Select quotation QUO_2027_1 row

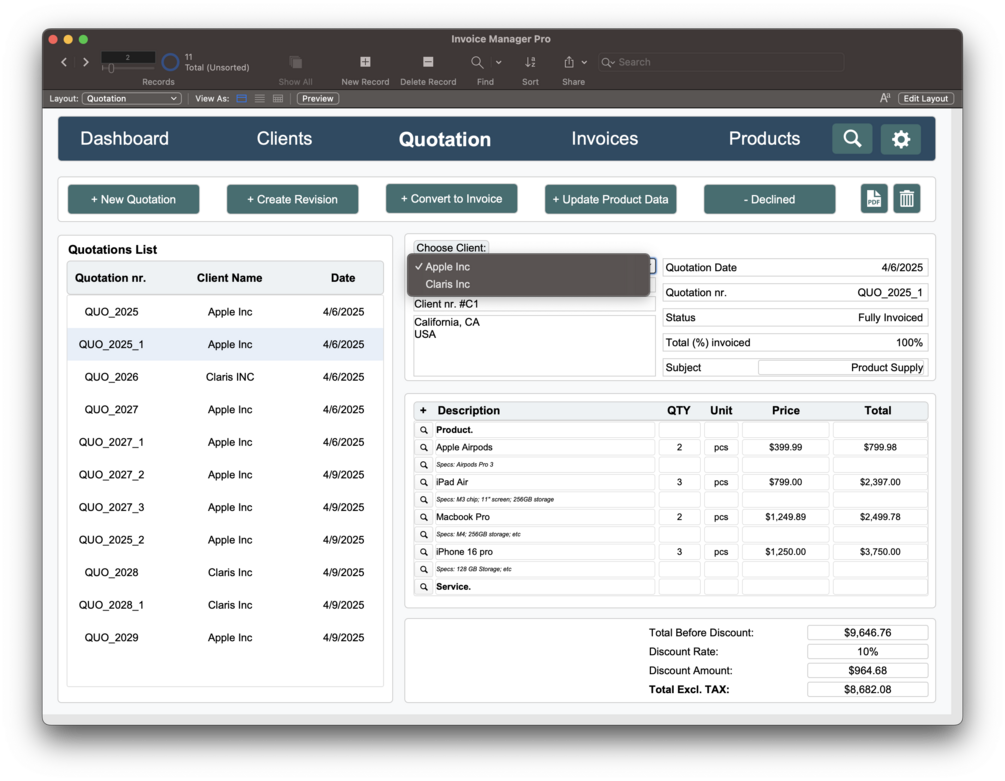click(225, 442)
